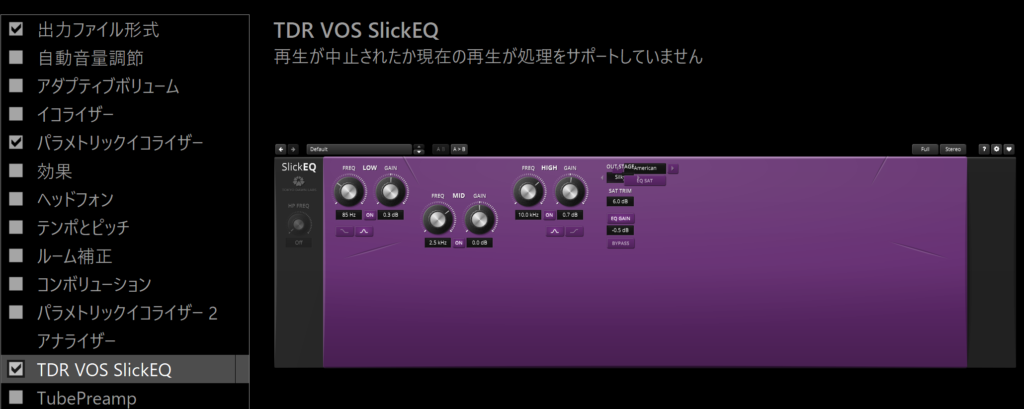Uncheck the パラメトリックイコライザー checkbox
The image size is (1024, 409).
(16, 142)
